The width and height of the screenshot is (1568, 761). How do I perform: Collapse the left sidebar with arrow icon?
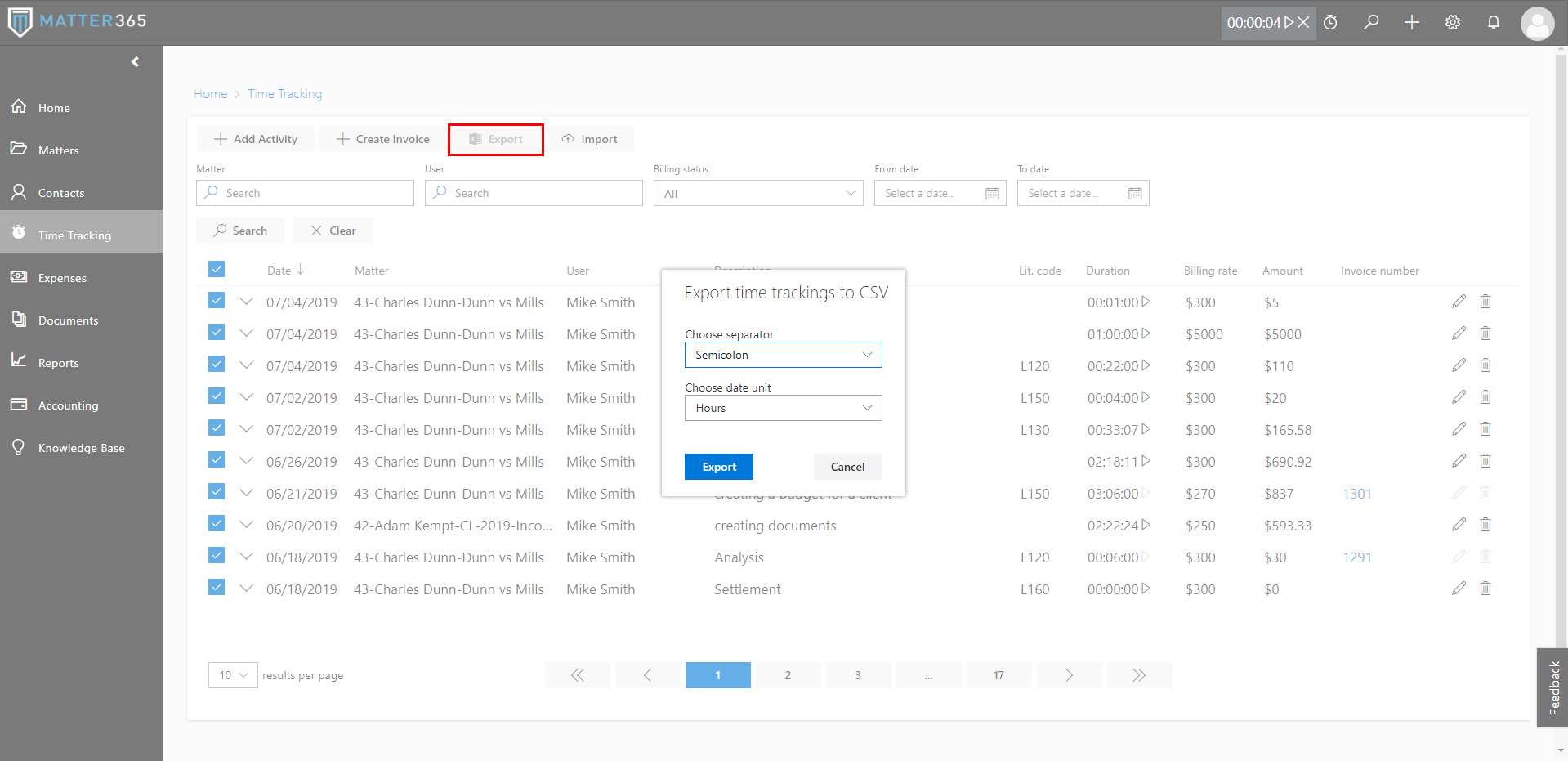[x=135, y=62]
